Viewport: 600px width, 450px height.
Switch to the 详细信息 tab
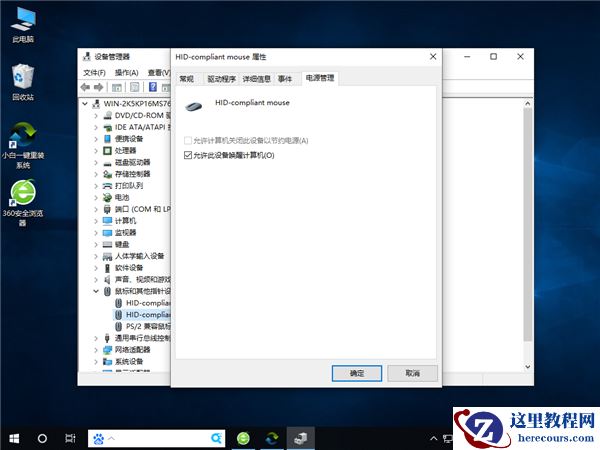pyautogui.click(x=256, y=79)
